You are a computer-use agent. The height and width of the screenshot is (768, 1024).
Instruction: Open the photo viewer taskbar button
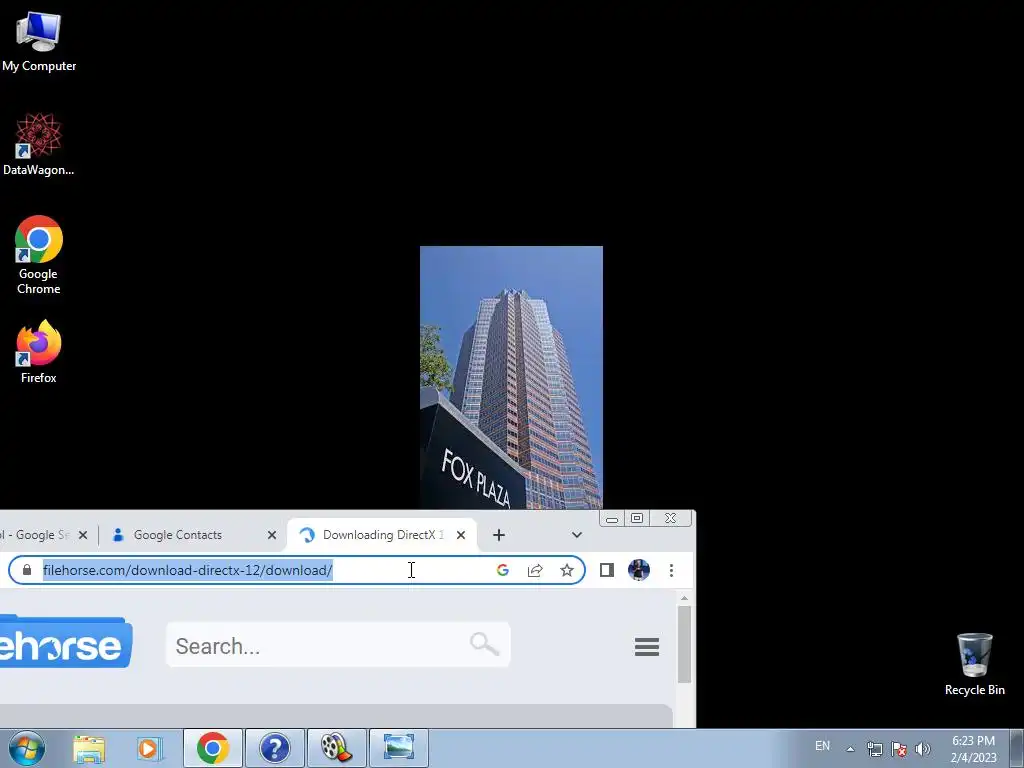[399, 748]
